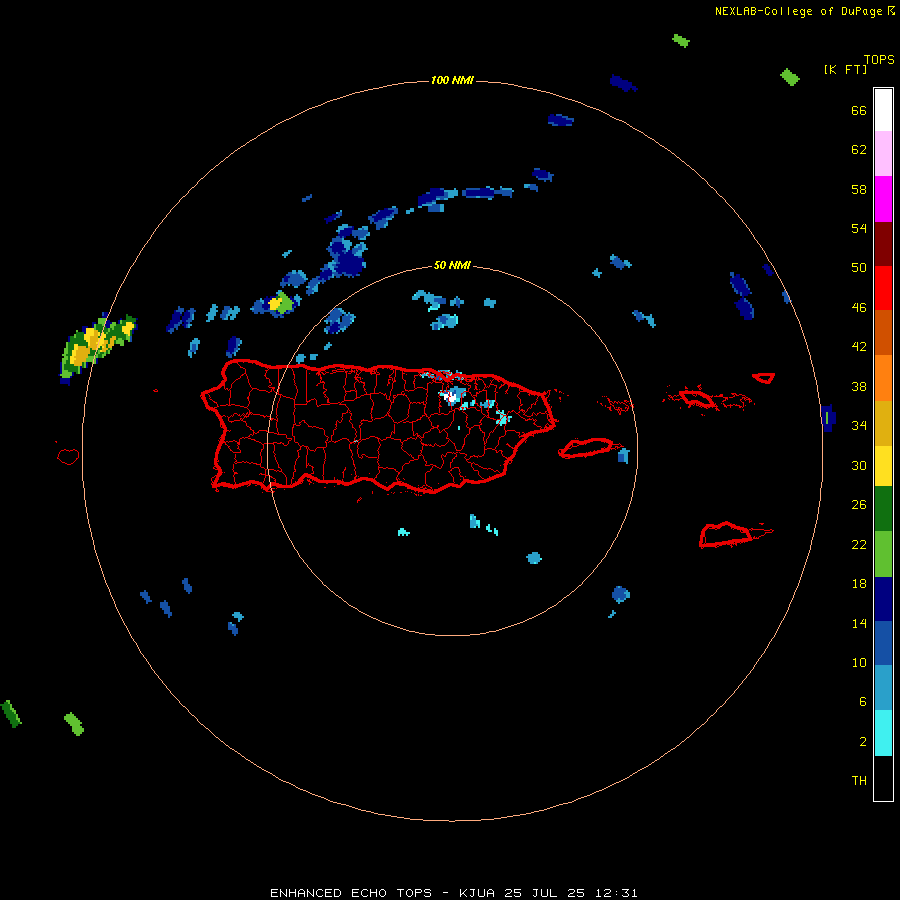Screen dimensions: 900x900
Task: Click the K FT units label
Action: tap(845, 69)
